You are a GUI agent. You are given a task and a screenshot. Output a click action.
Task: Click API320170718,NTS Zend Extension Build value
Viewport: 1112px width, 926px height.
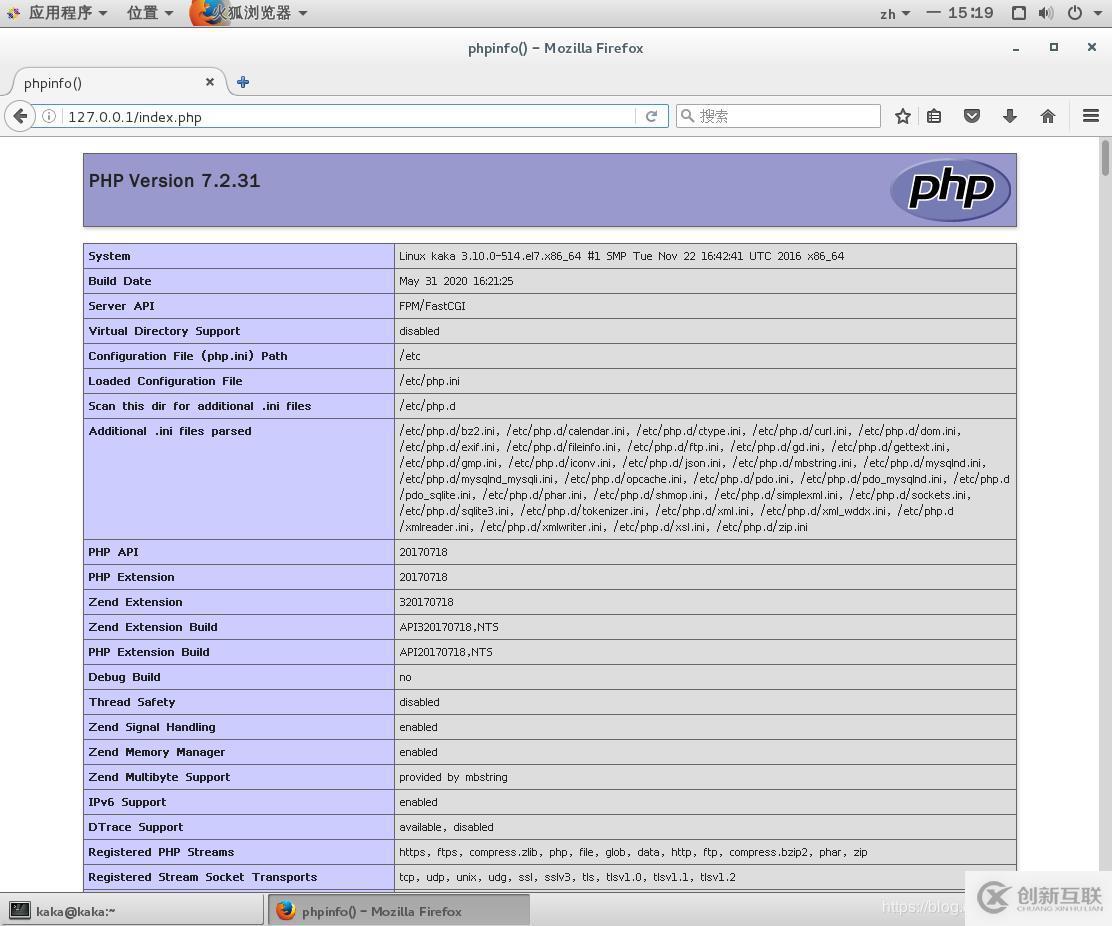point(448,627)
